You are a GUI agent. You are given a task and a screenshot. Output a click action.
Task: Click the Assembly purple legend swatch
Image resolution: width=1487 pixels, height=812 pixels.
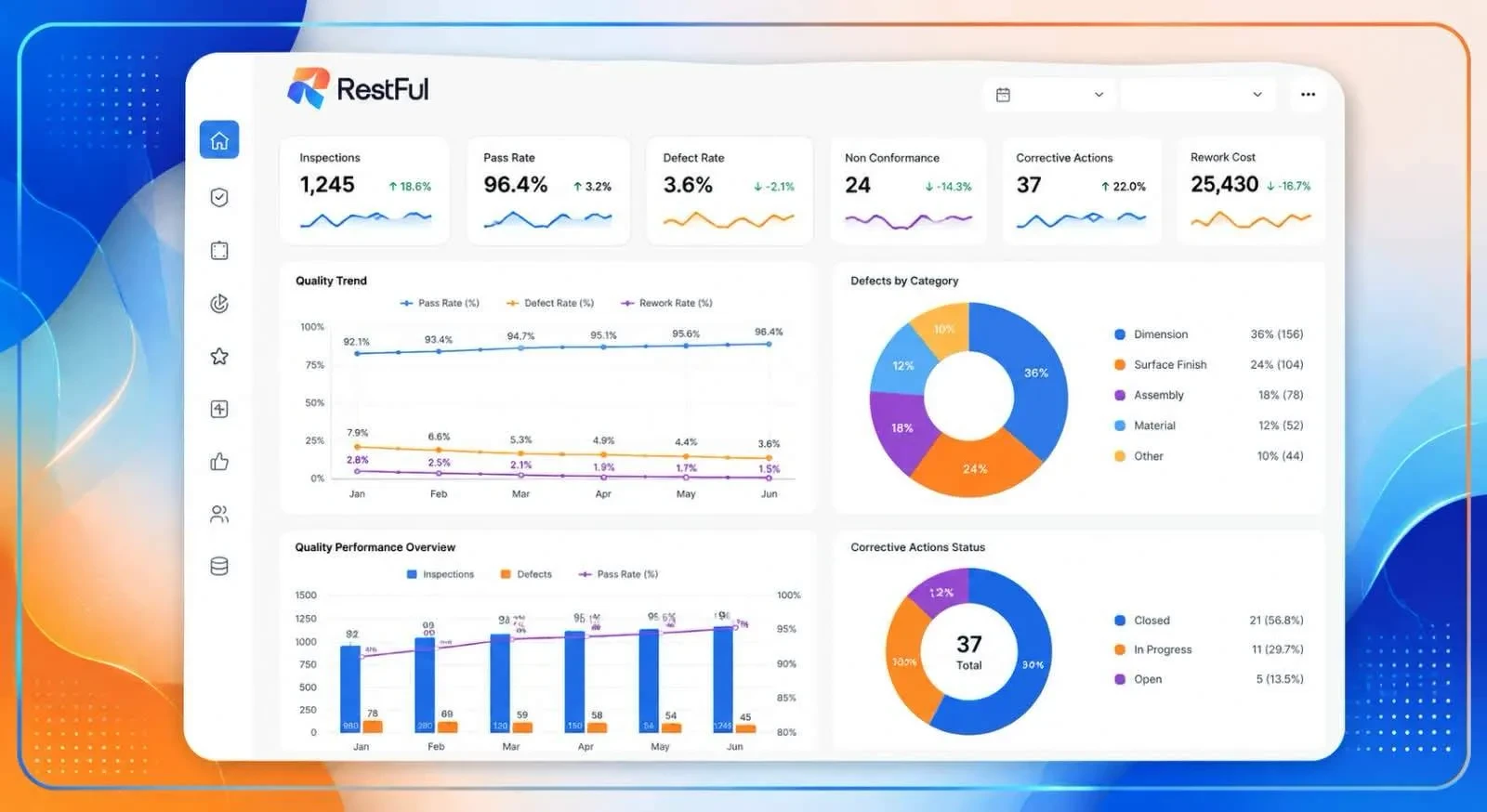coord(1120,395)
